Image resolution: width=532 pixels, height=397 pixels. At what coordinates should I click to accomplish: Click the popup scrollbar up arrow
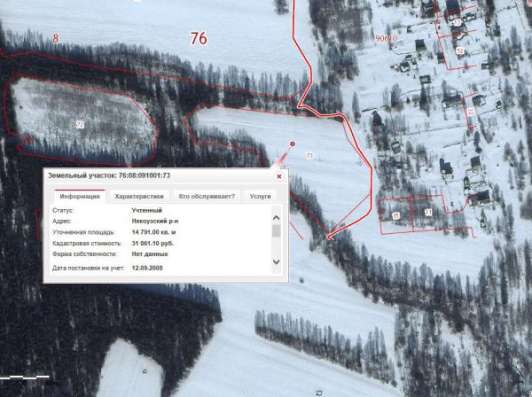click(277, 218)
